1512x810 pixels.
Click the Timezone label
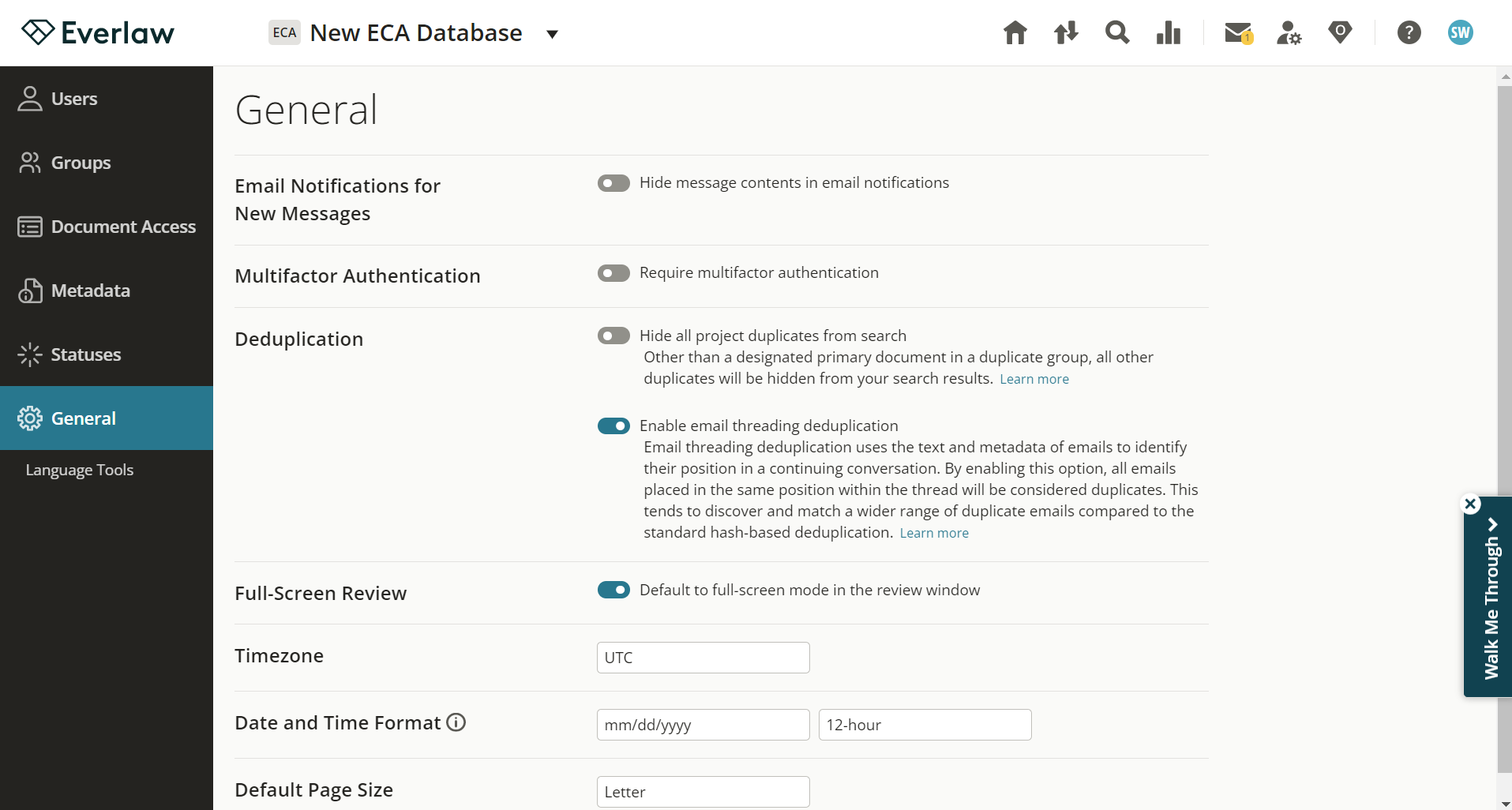(x=280, y=655)
